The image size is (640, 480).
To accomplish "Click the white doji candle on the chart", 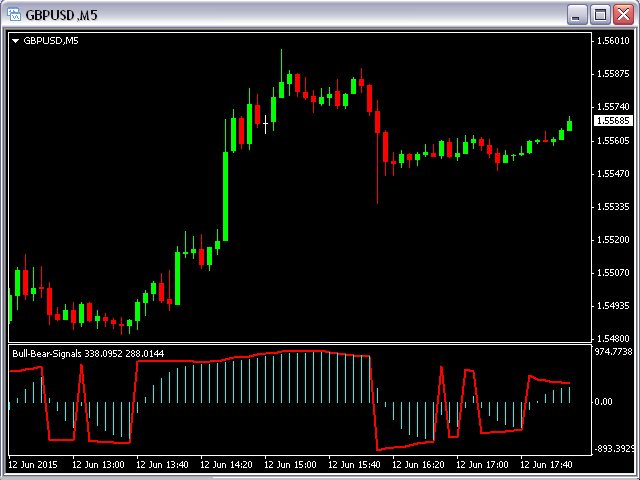I will click(x=265, y=124).
